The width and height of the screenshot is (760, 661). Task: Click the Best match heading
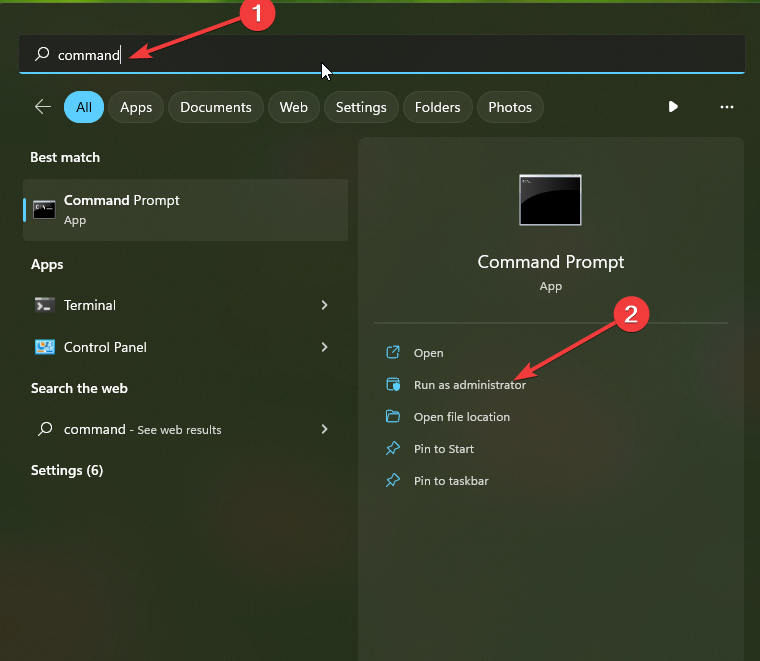(65, 157)
